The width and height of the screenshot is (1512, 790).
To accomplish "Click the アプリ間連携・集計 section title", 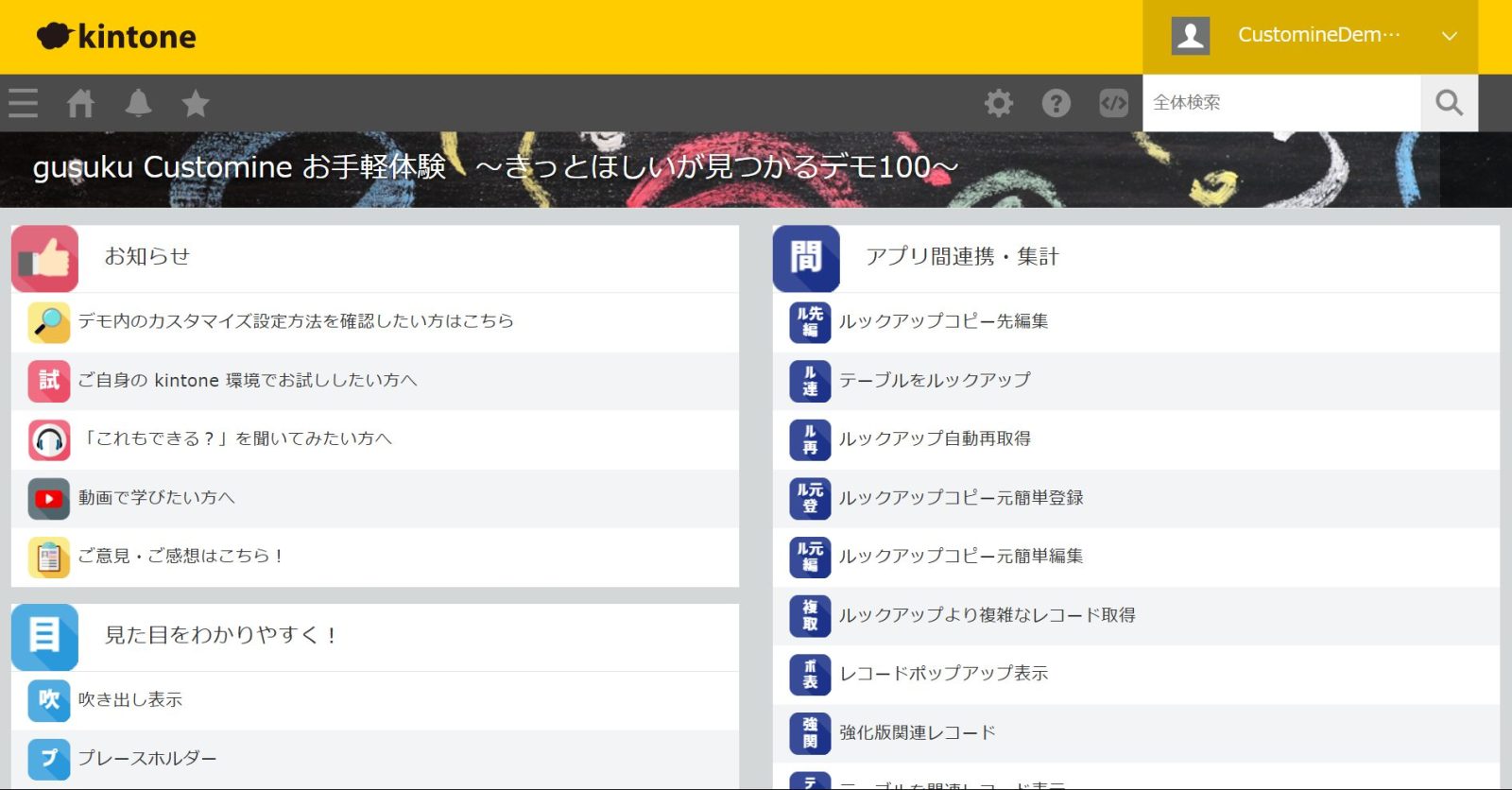I will coord(962,256).
